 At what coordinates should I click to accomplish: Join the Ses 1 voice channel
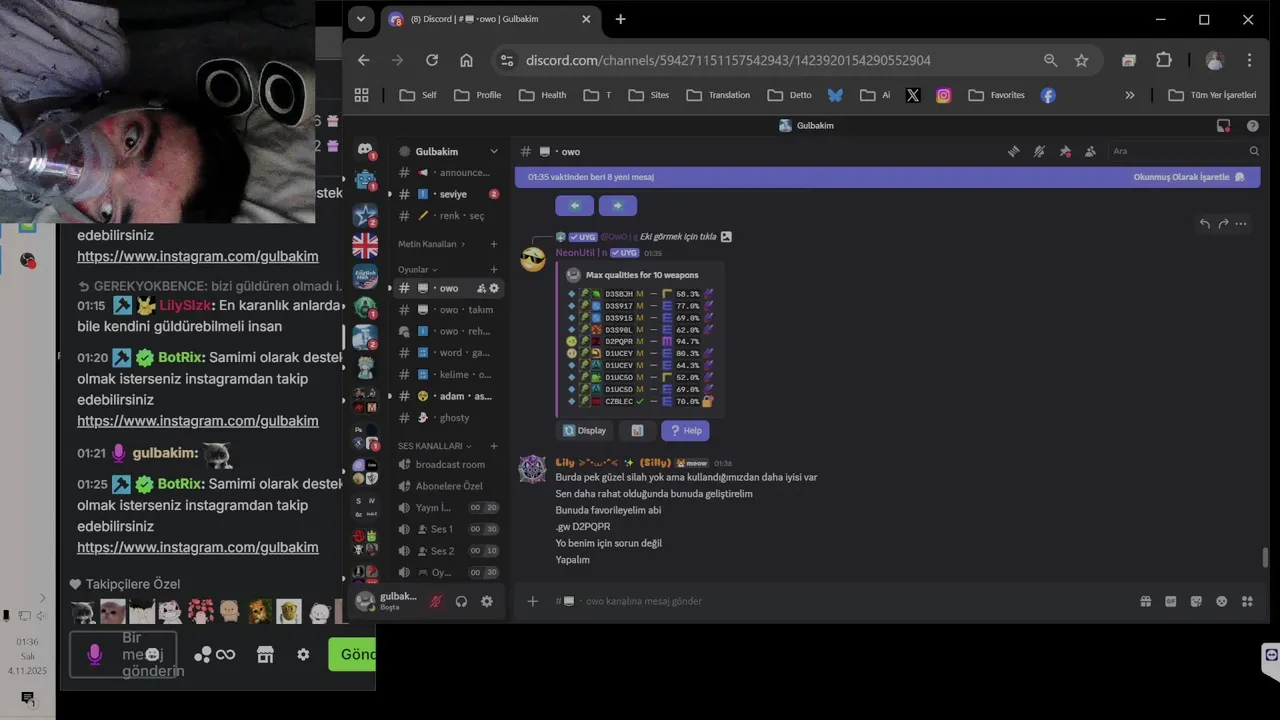pyautogui.click(x=446, y=529)
